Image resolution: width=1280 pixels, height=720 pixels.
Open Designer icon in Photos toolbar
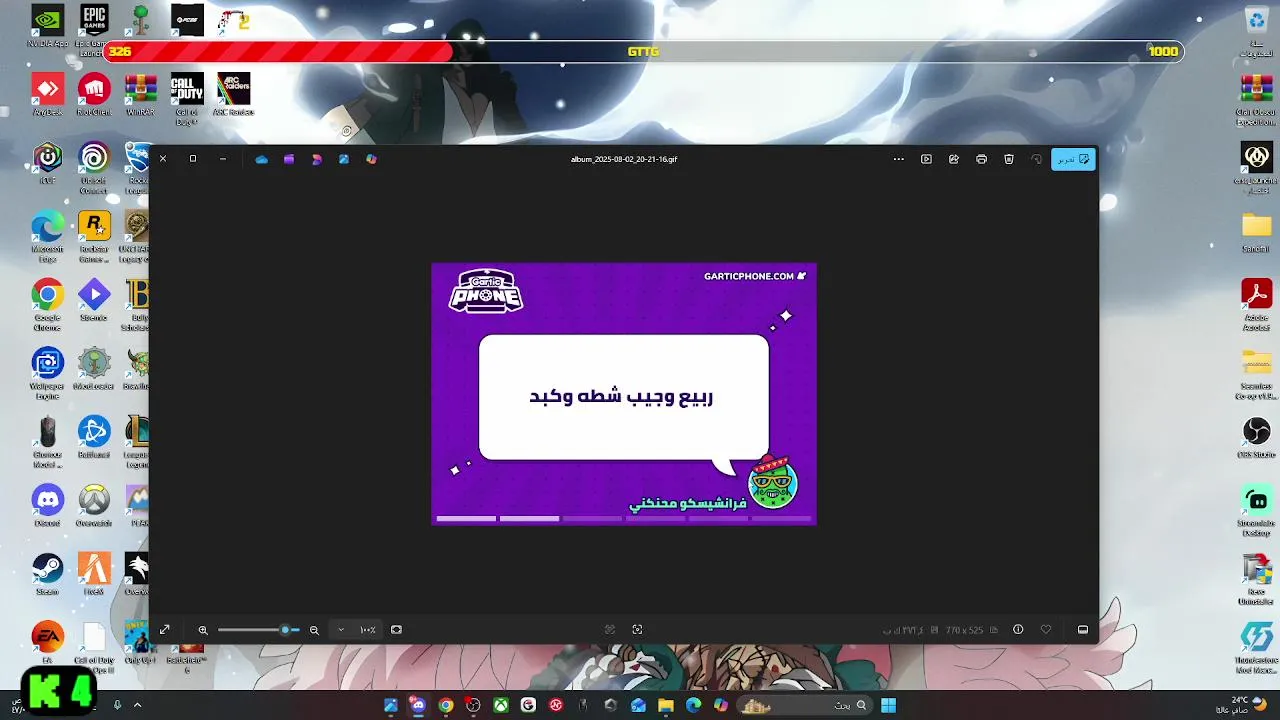[x=317, y=159]
